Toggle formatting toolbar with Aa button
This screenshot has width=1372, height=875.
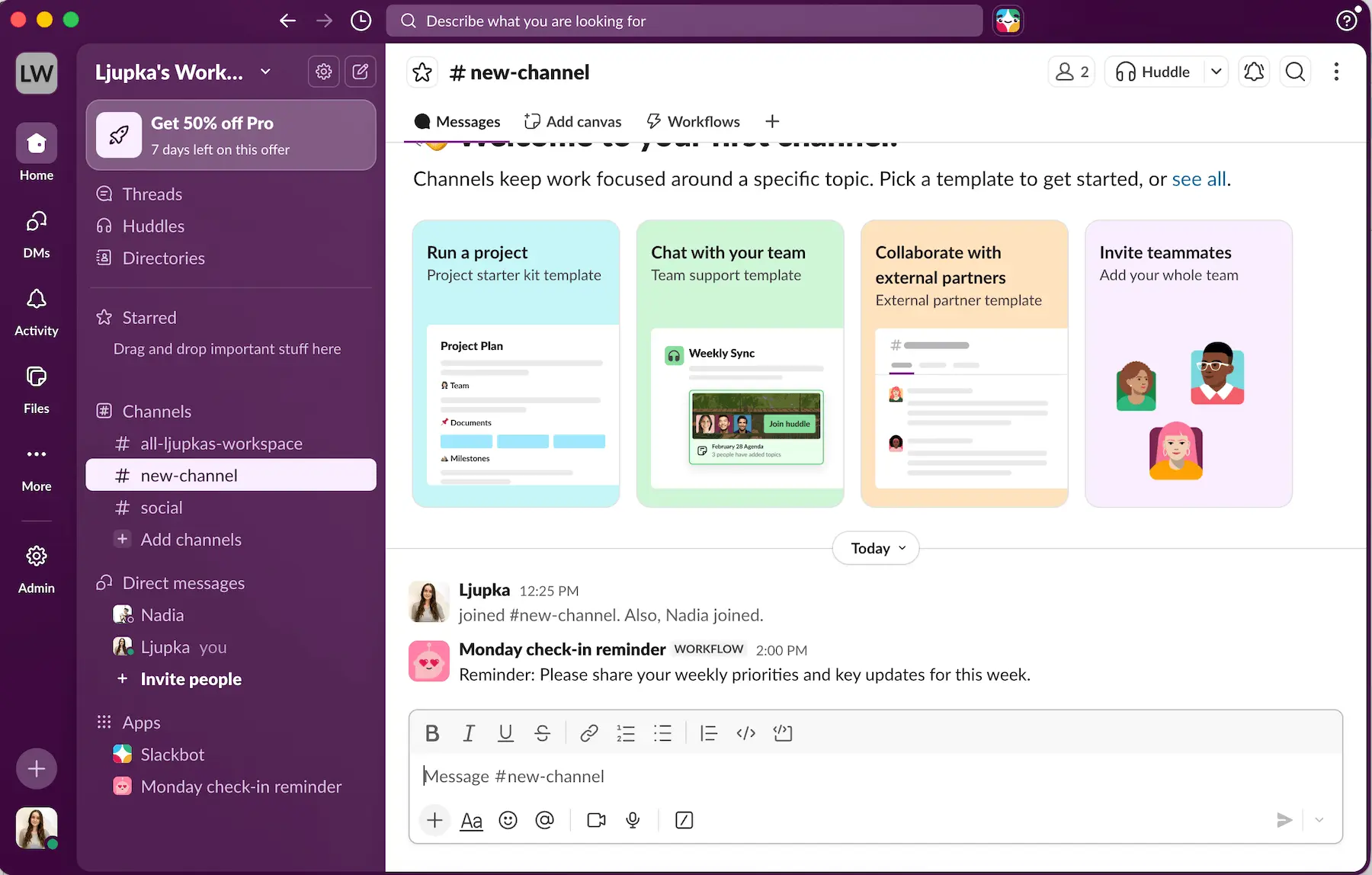(472, 820)
